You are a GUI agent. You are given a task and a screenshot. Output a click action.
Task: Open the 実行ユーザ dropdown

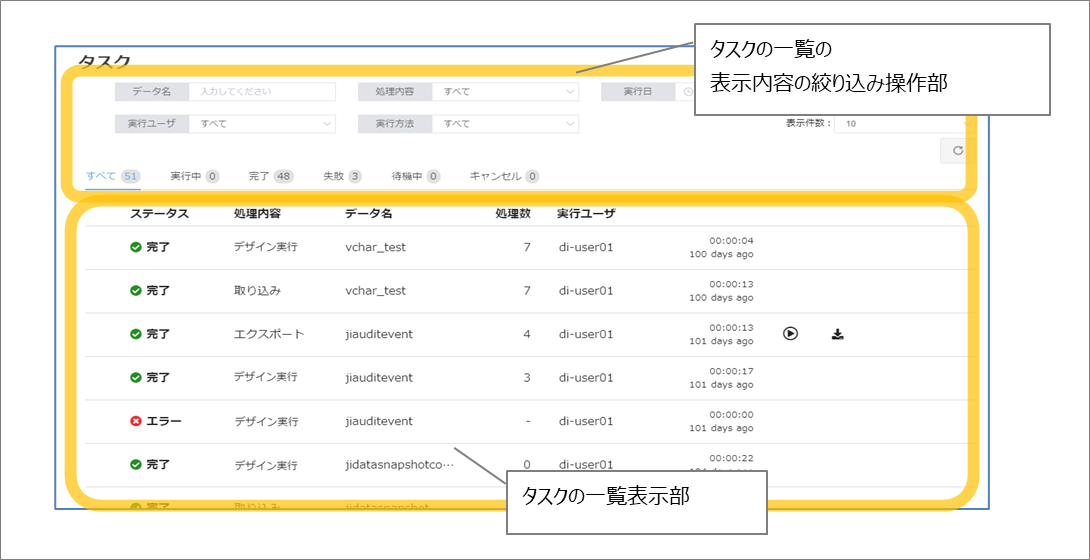pyautogui.click(x=263, y=124)
